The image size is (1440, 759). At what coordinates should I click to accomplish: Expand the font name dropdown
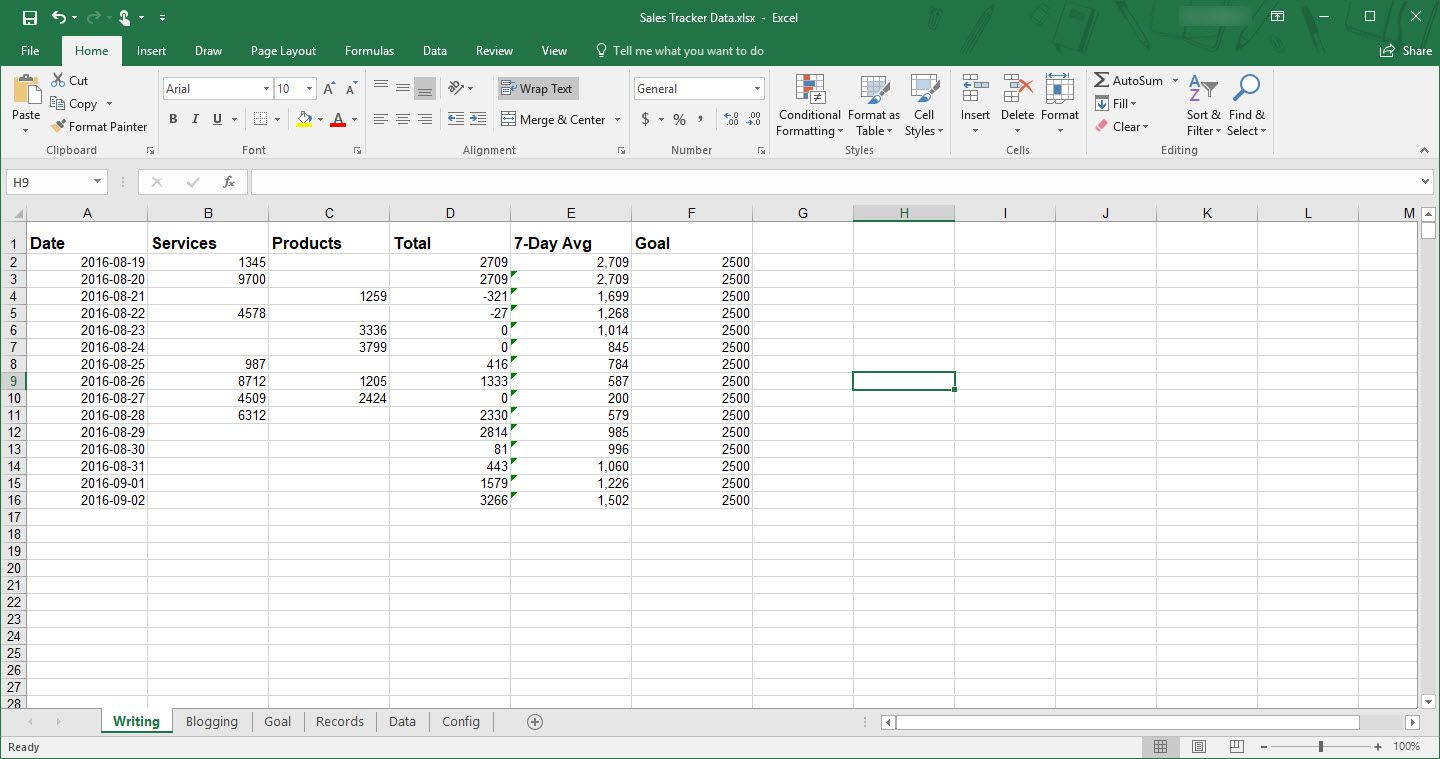[266, 89]
